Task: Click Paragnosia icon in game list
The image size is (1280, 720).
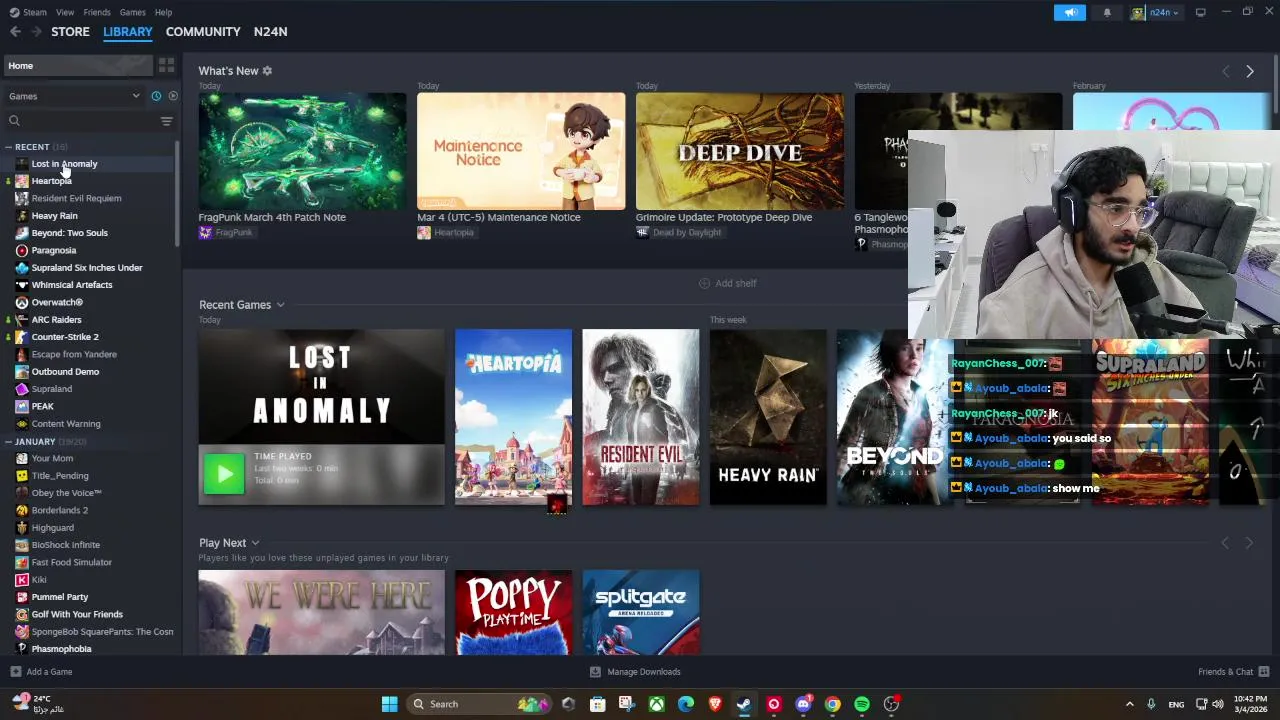Action: coord(22,250)
